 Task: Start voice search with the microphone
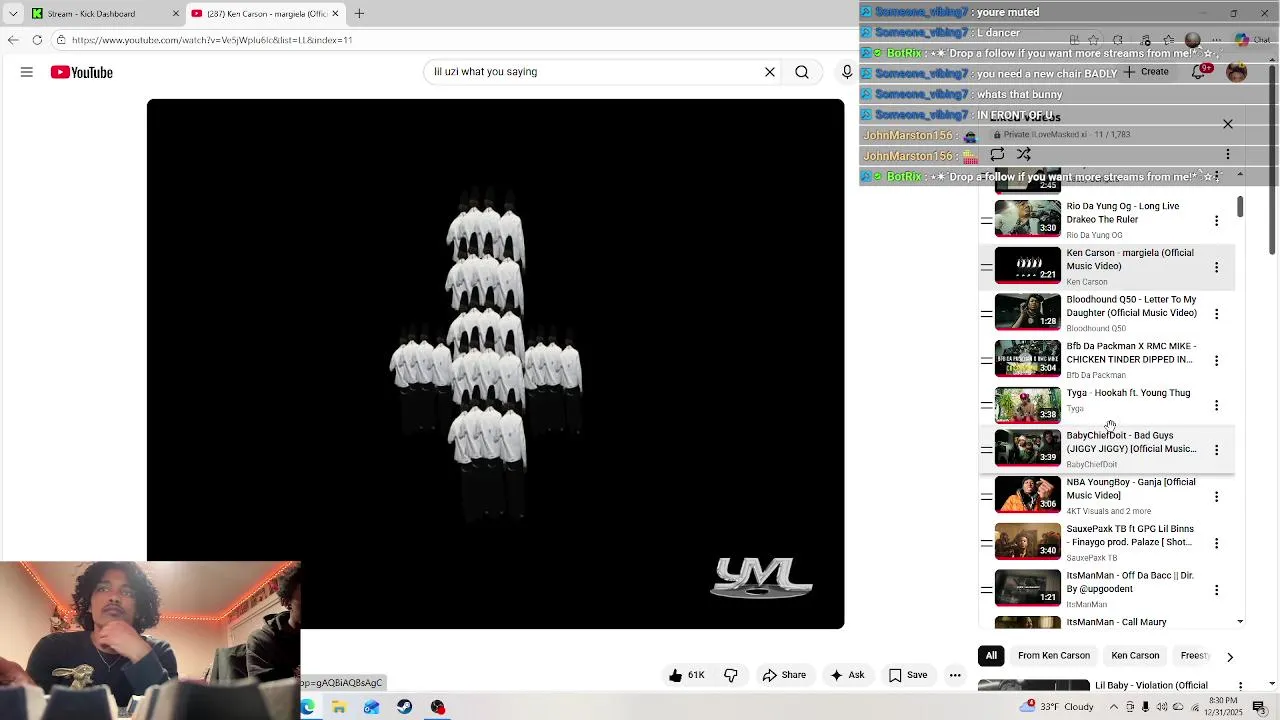coord(847,72)
